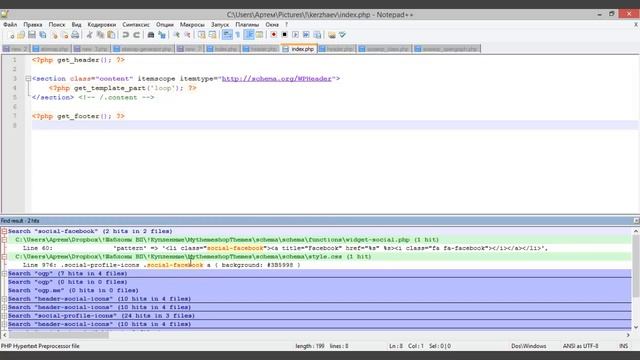Click 'ANSI as UTF-8' encoding in status bar
Image resolution: width=640 pixels, height=360 pixels.
click(580, 346)
